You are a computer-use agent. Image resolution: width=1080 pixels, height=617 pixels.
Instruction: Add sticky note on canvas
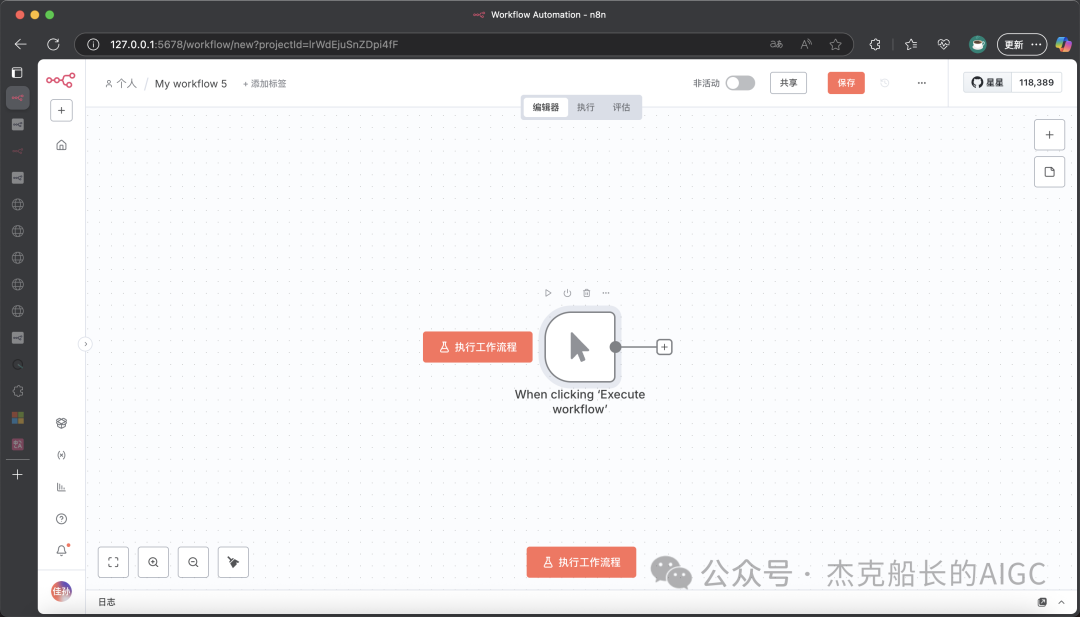click(x=1049, y=172)
